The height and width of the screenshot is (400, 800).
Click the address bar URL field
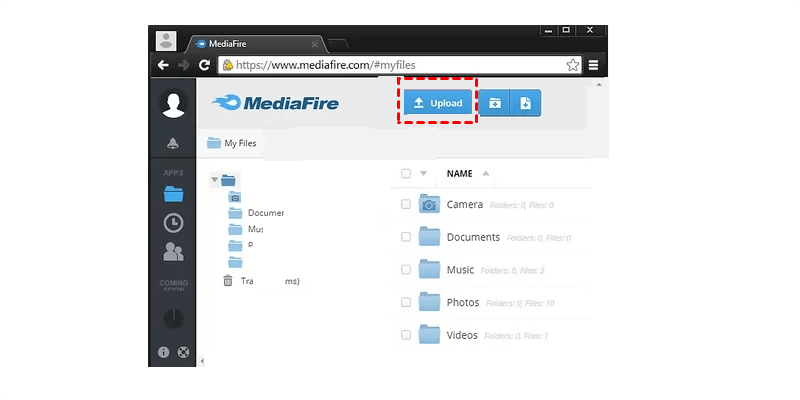pyautogui.click(x=401, y=65)
